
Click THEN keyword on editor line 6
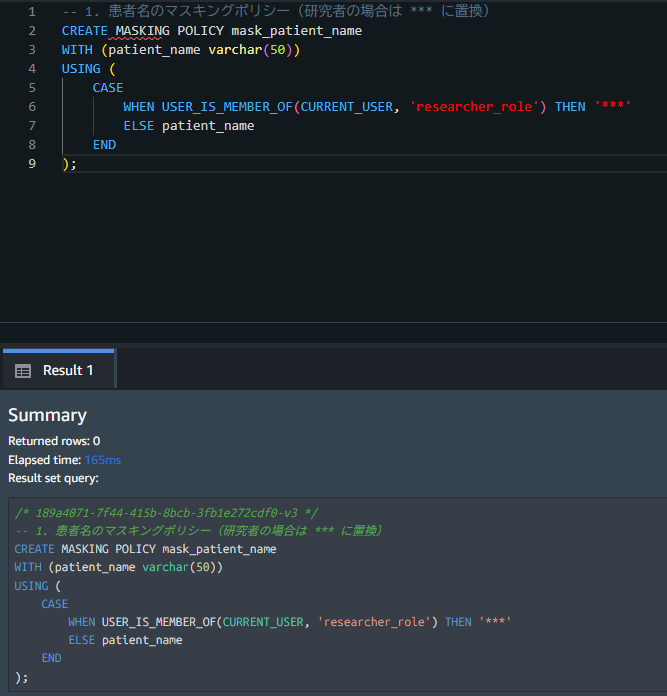pos(570,107)
